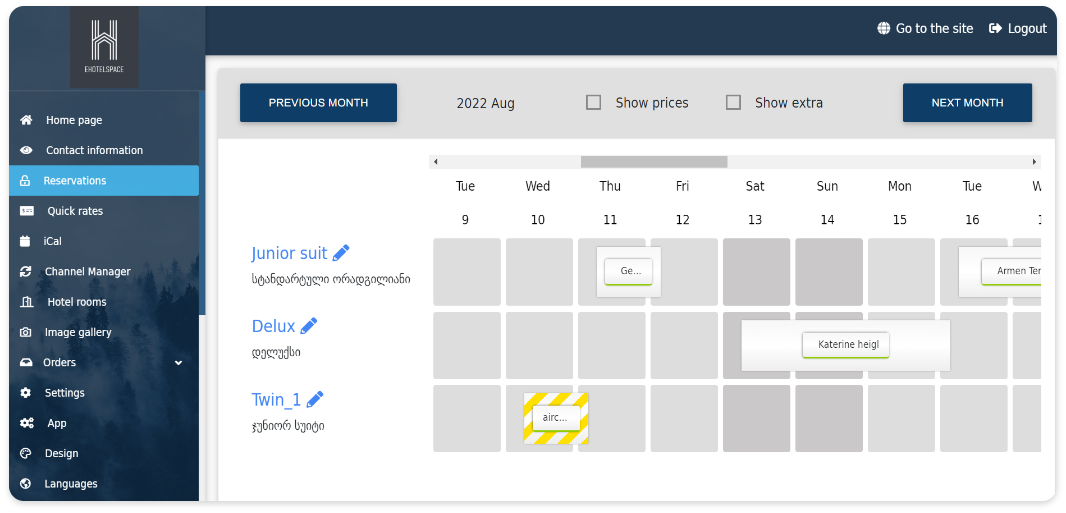Screen dimensions: 1066x513
Task: Click the edit pencil beside Delux
Action: (309, 326)
